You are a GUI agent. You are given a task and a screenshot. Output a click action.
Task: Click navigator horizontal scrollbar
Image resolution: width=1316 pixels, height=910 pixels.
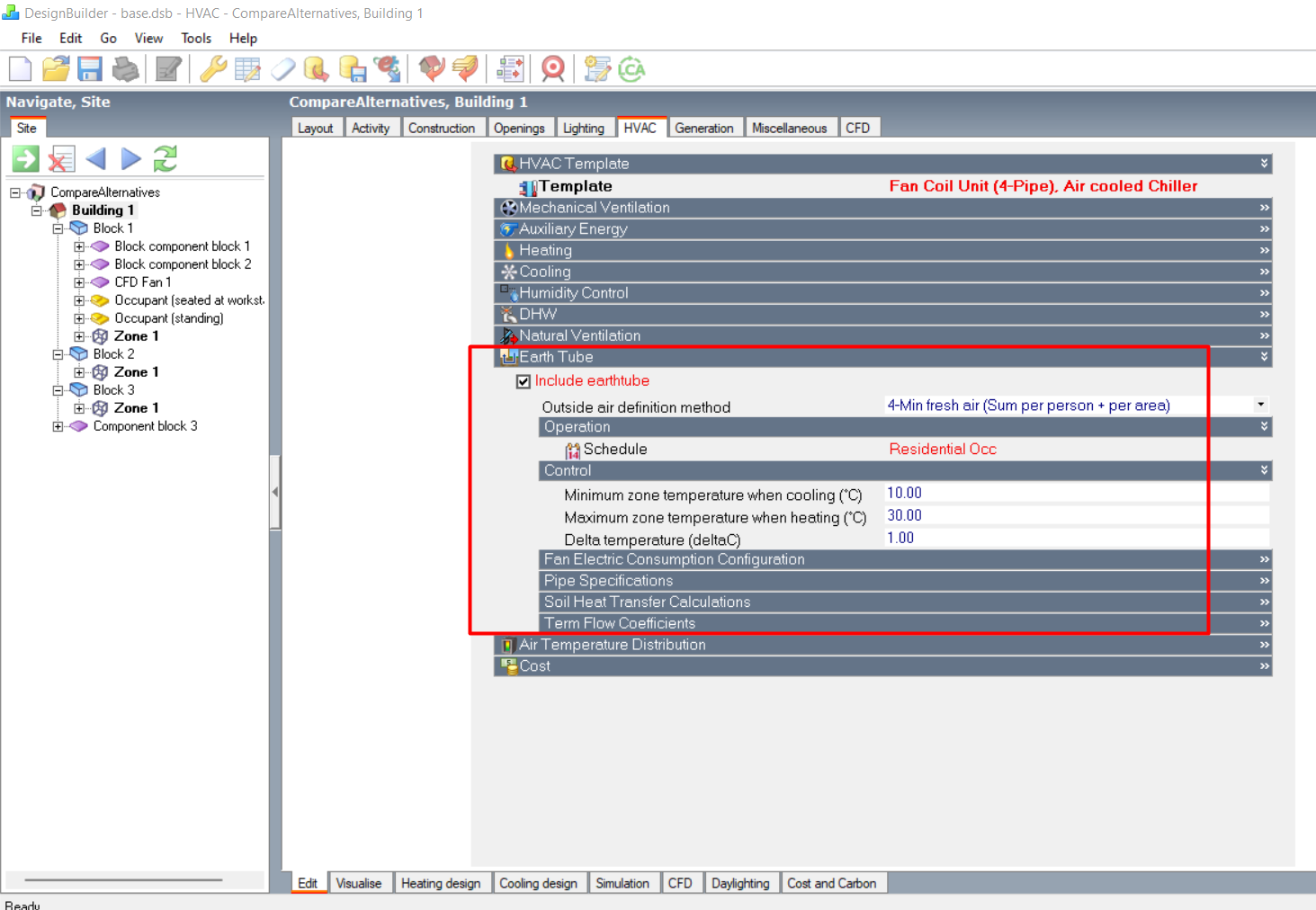click(x=123, y=879)
